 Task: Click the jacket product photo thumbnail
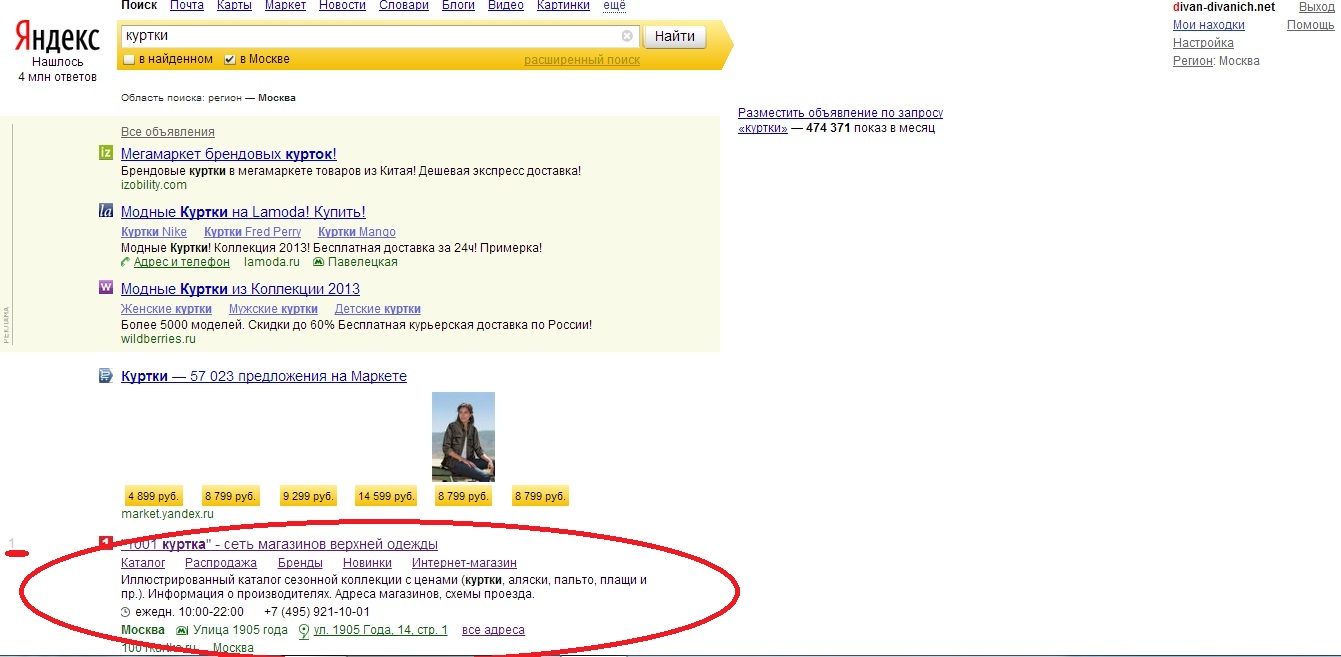pos(463,437)
